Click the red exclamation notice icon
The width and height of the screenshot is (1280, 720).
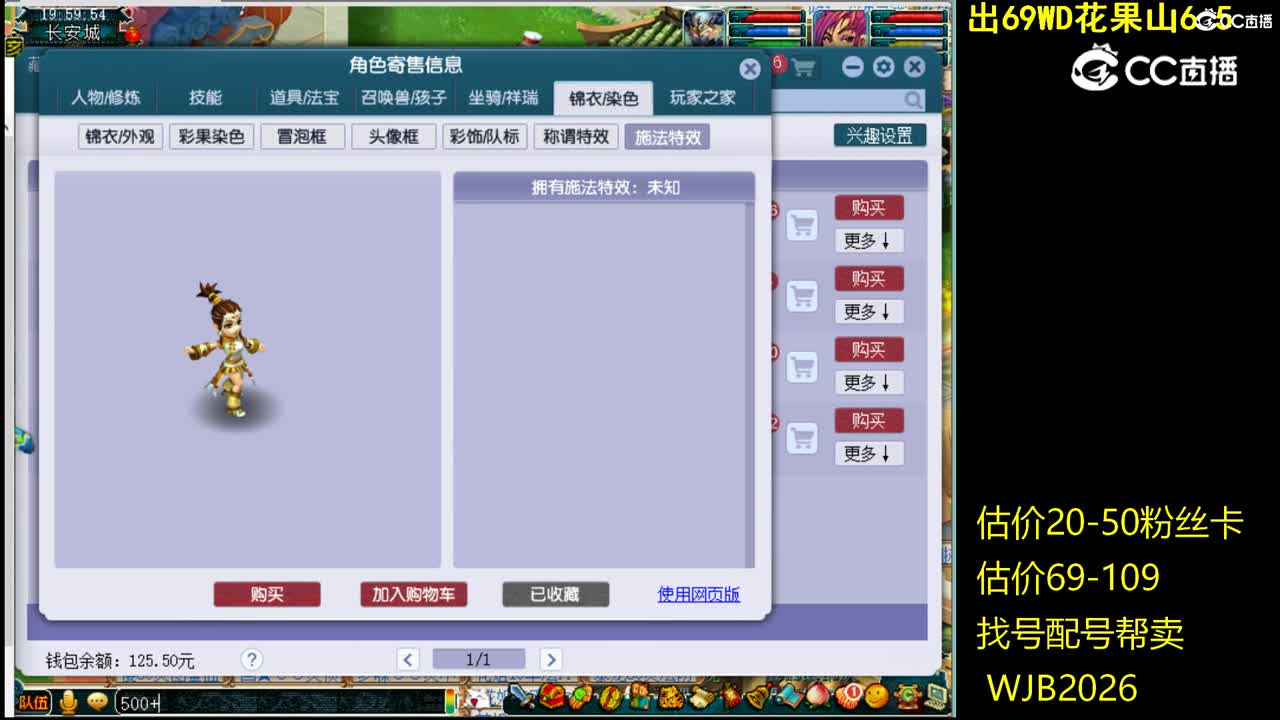851,696
